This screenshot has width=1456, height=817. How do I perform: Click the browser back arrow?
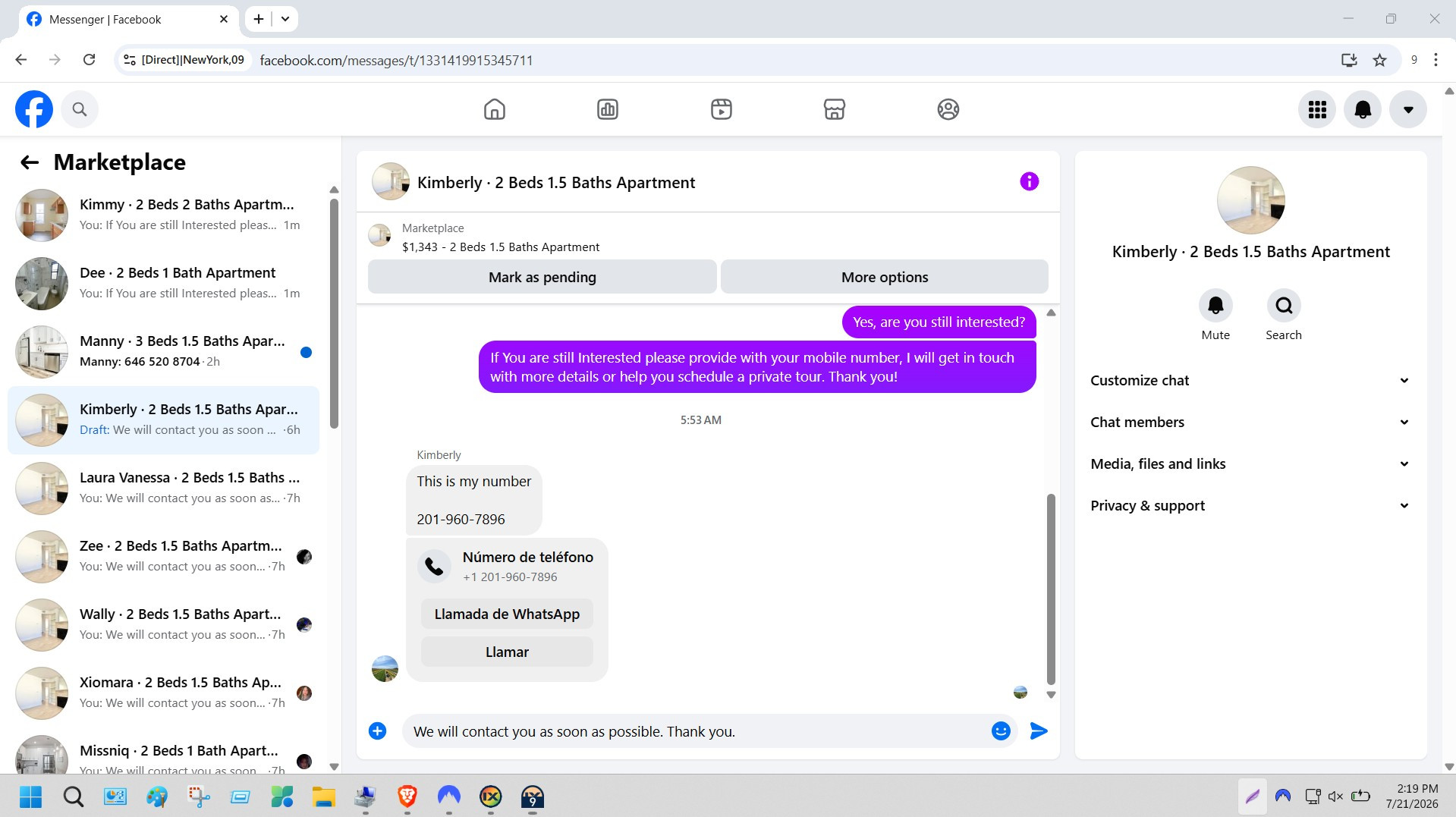pos(21,60)
